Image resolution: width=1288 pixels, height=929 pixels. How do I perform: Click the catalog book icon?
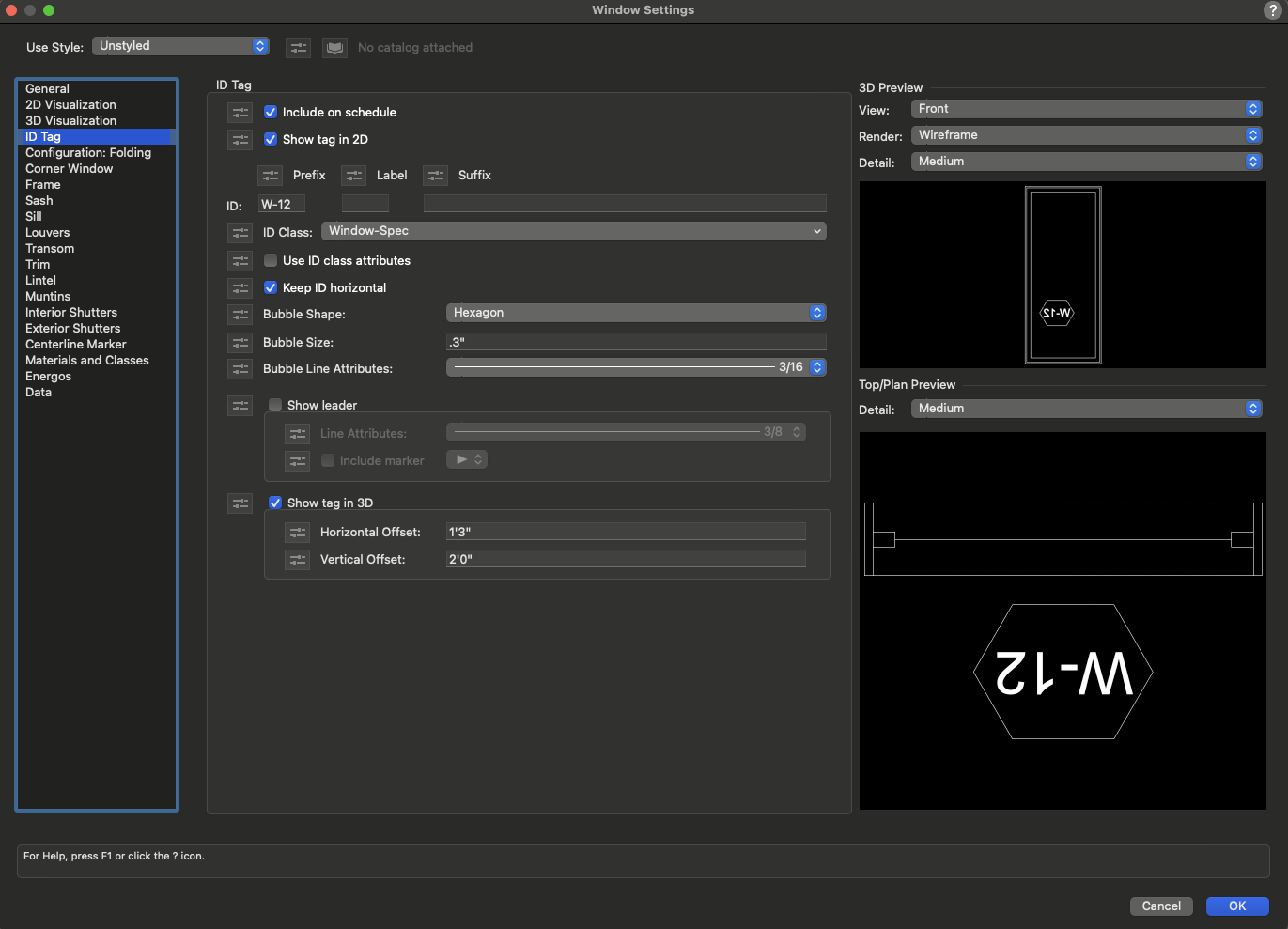click(x=334, y=47)
